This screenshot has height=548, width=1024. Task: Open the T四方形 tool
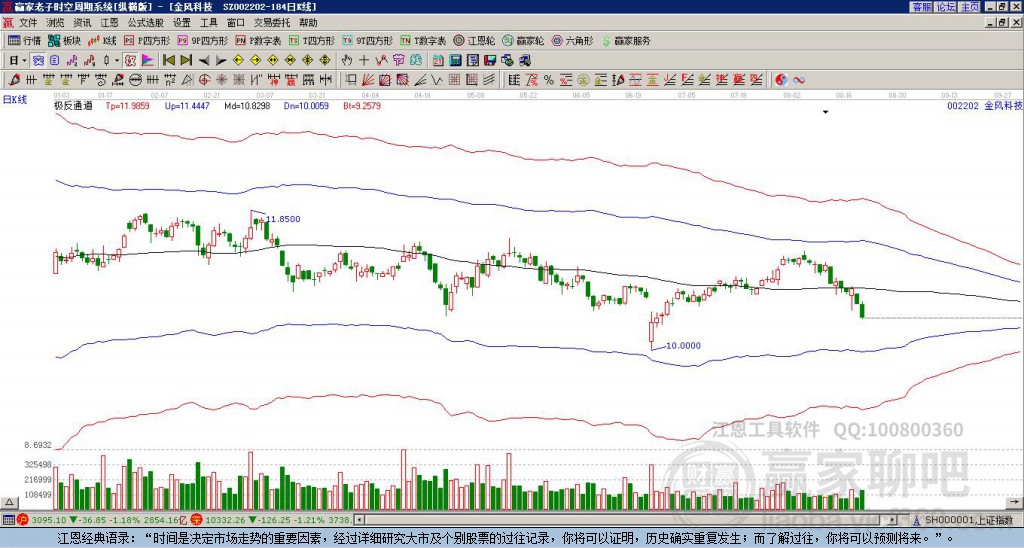pos(312,40)
